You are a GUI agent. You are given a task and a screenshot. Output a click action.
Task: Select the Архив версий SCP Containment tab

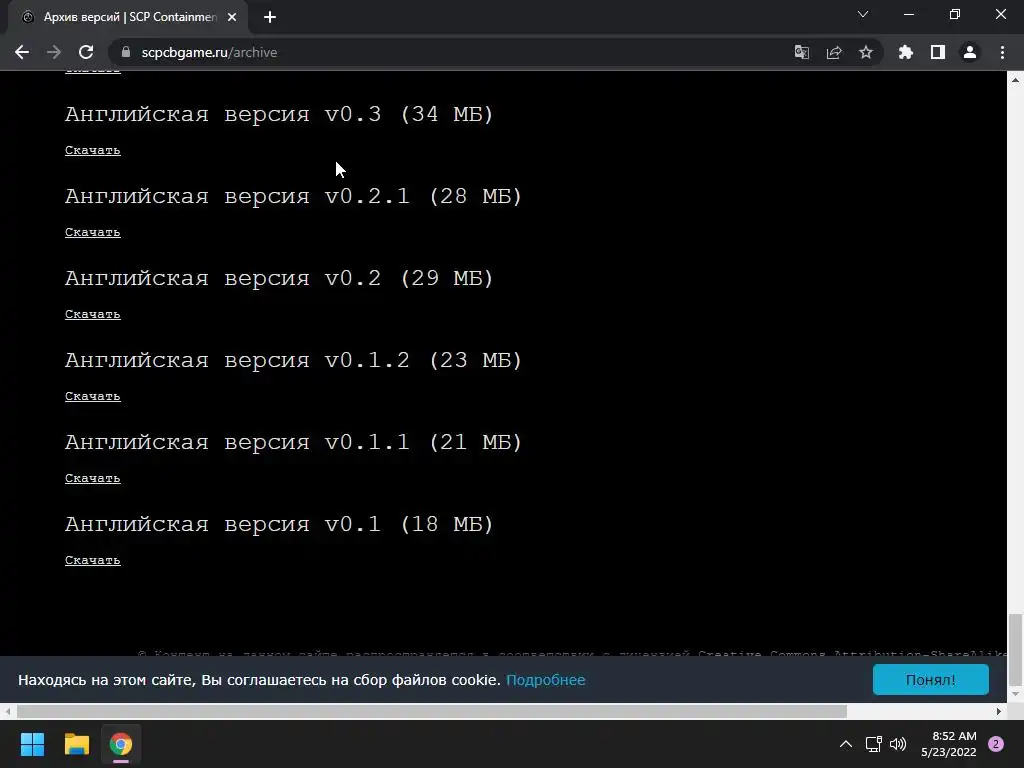point(128,17)
